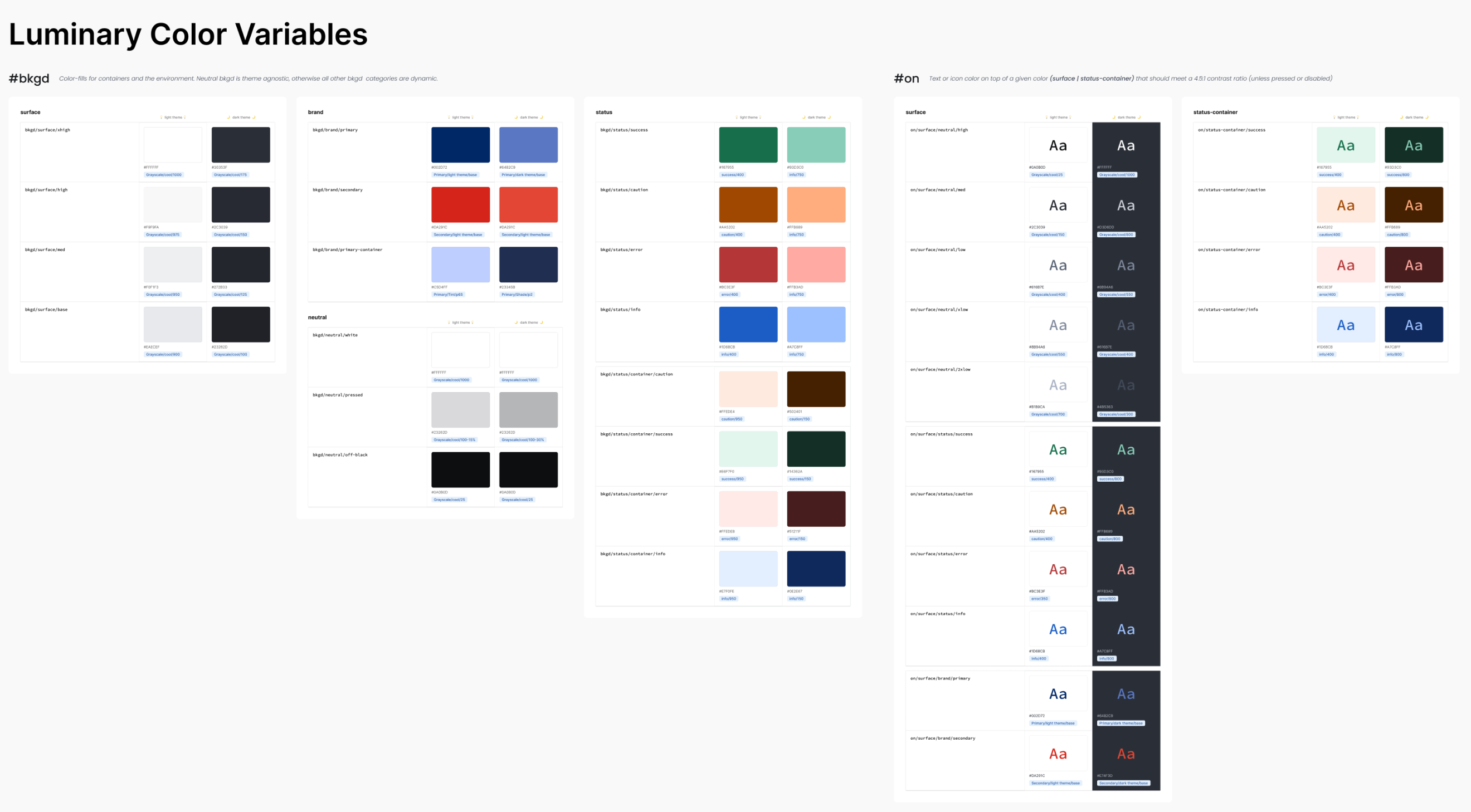
Task: Pick the dark theme Aa sample for on/surface/status/success
Action: click(1126, 449)
